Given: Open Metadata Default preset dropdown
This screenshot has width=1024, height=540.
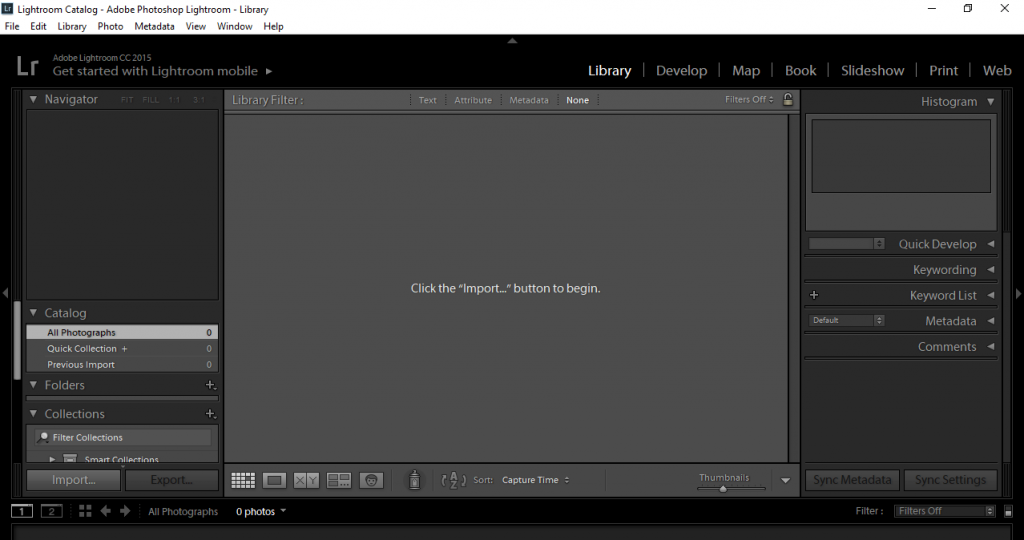Looking at the screenshot, I should click(x=846, y=320).
